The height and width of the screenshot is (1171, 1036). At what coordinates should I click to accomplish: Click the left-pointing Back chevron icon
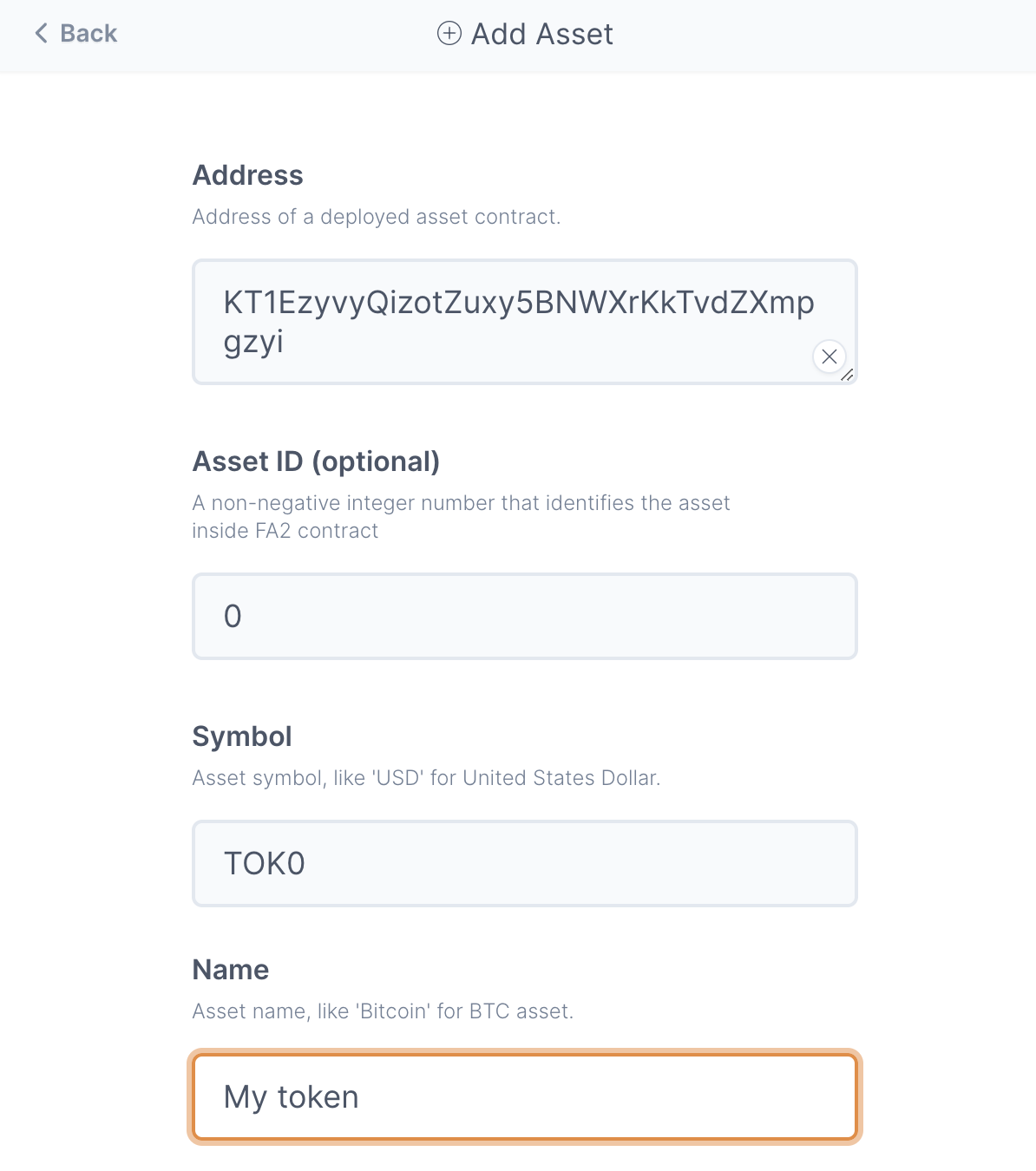click(x=40, y=33)
